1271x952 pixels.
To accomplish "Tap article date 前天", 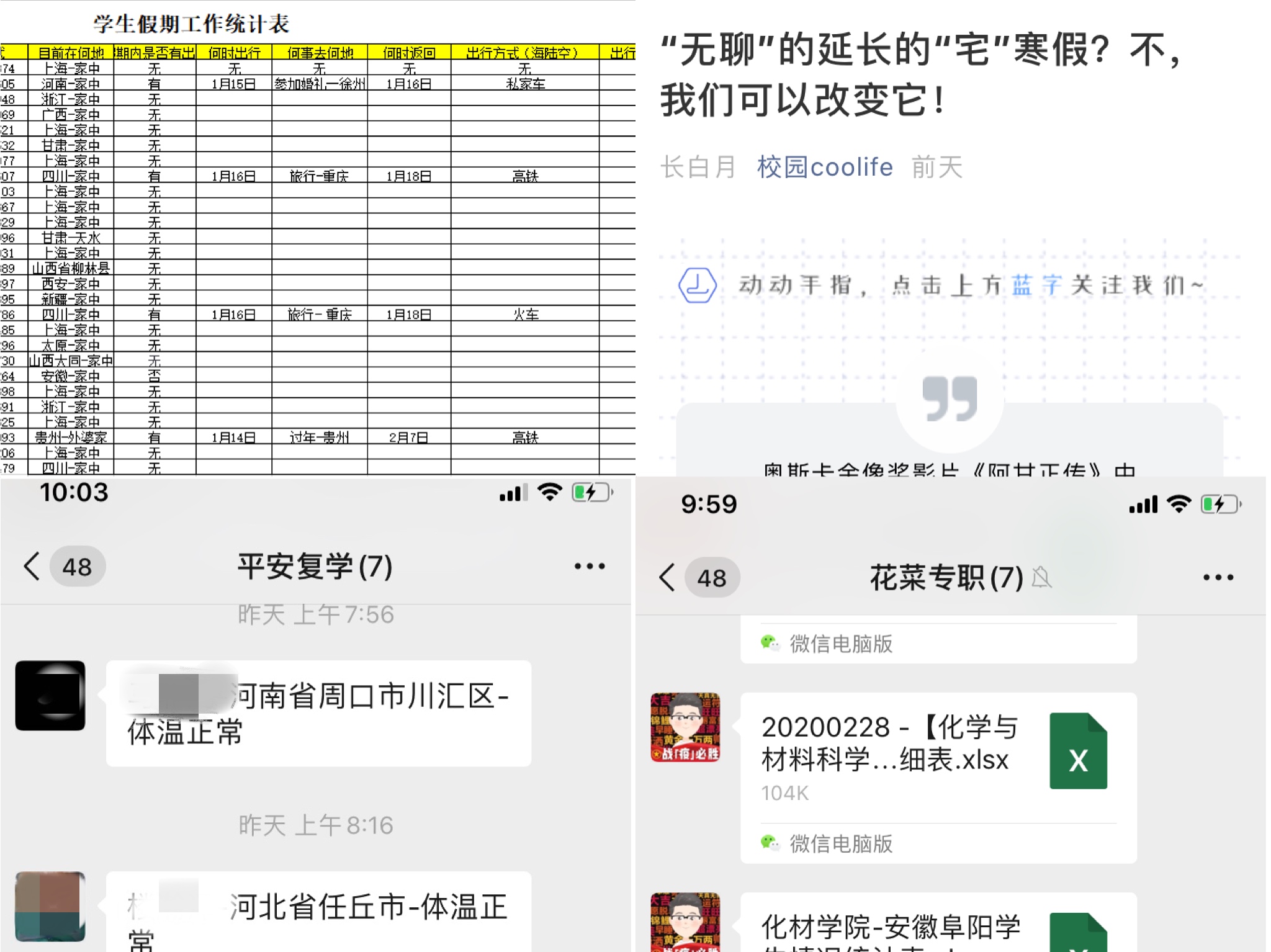I will pos(937,167).
